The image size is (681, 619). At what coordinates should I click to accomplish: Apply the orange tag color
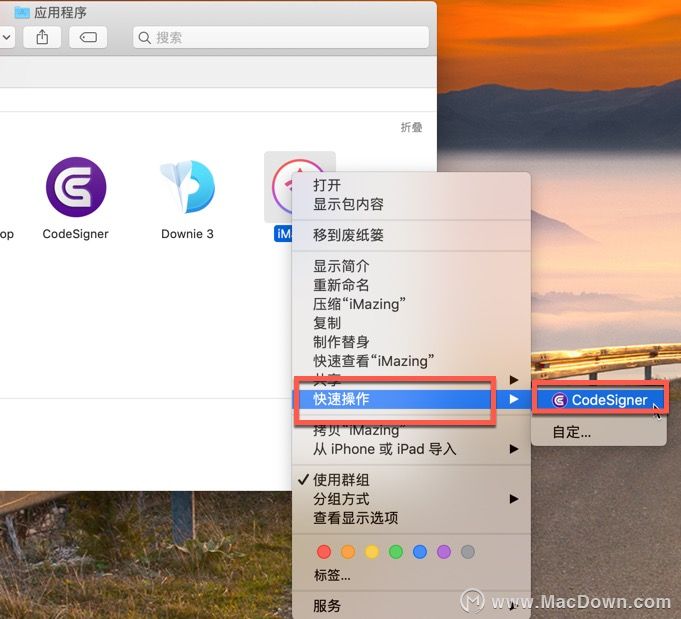[348, 552]
